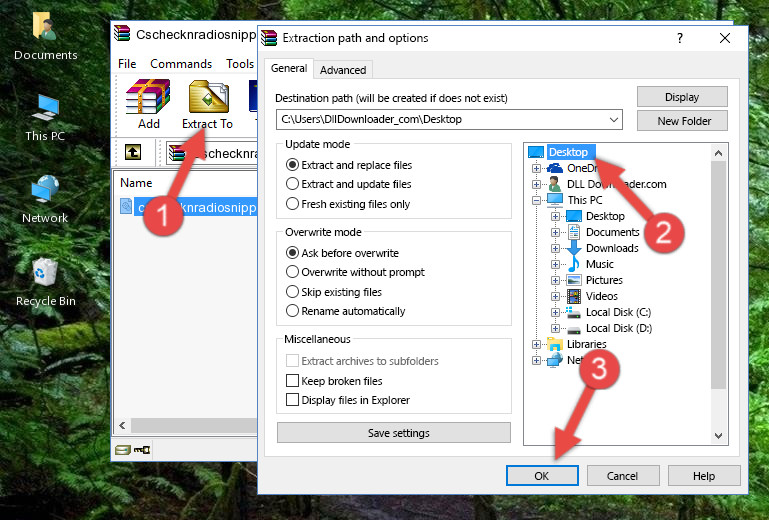Expand the Libraries tree node
Image resolution: width=769 pixels, height=520 pixels.
tap(537, 344)
